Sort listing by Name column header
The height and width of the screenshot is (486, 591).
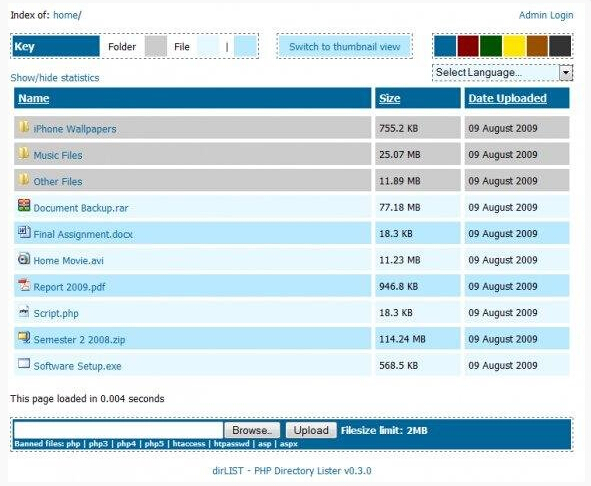point(34,98)
